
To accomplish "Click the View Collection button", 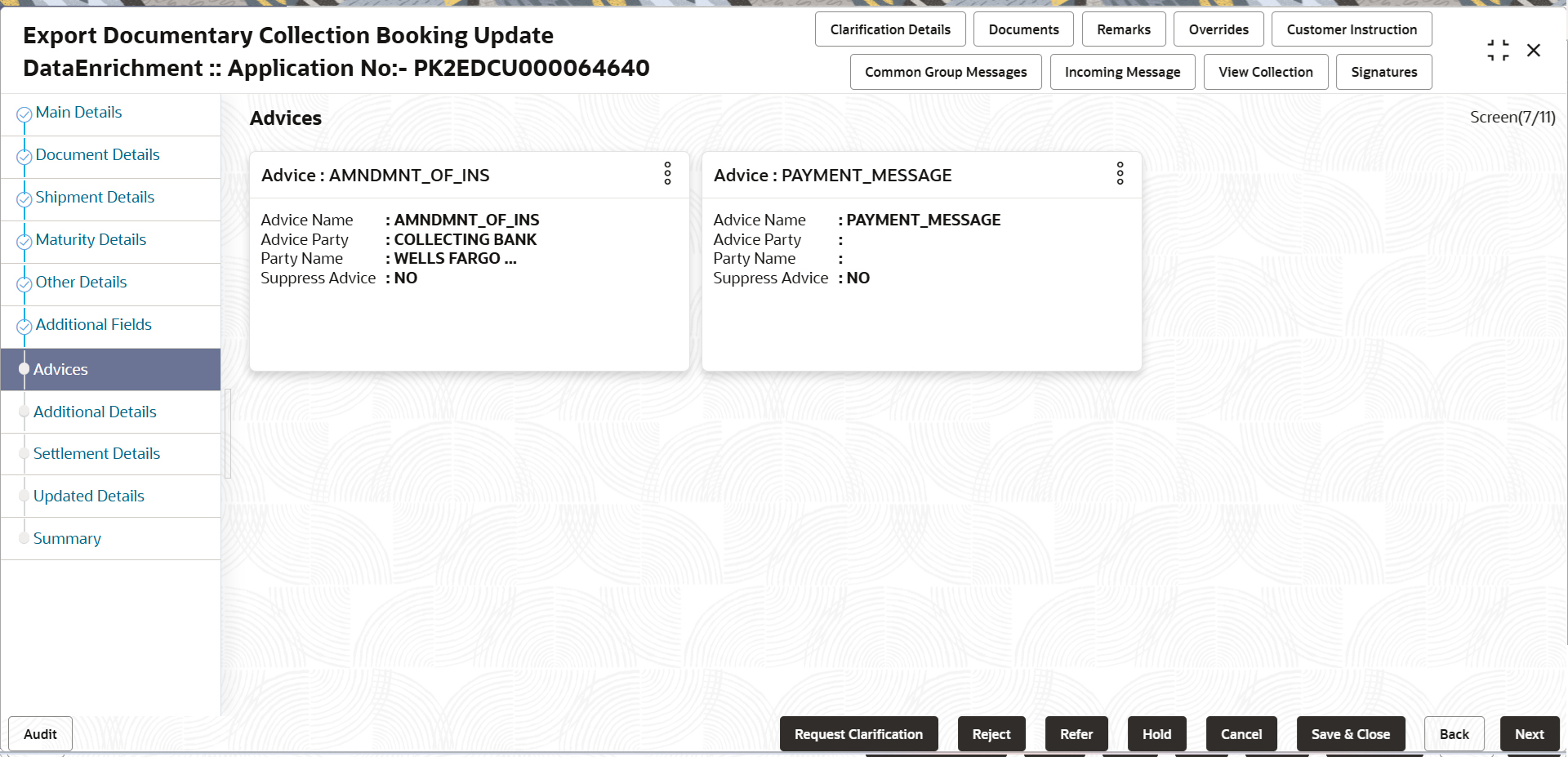I will pyautogui.click(x=1266, y=72).
